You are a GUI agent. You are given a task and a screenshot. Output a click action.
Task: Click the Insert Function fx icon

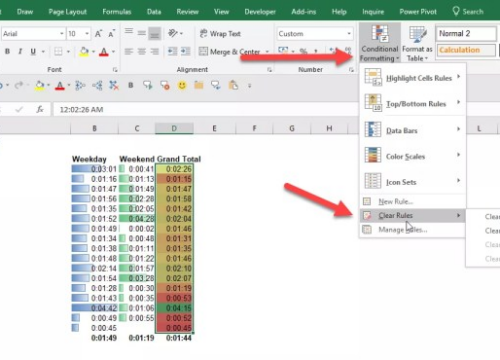pos(40,109)
